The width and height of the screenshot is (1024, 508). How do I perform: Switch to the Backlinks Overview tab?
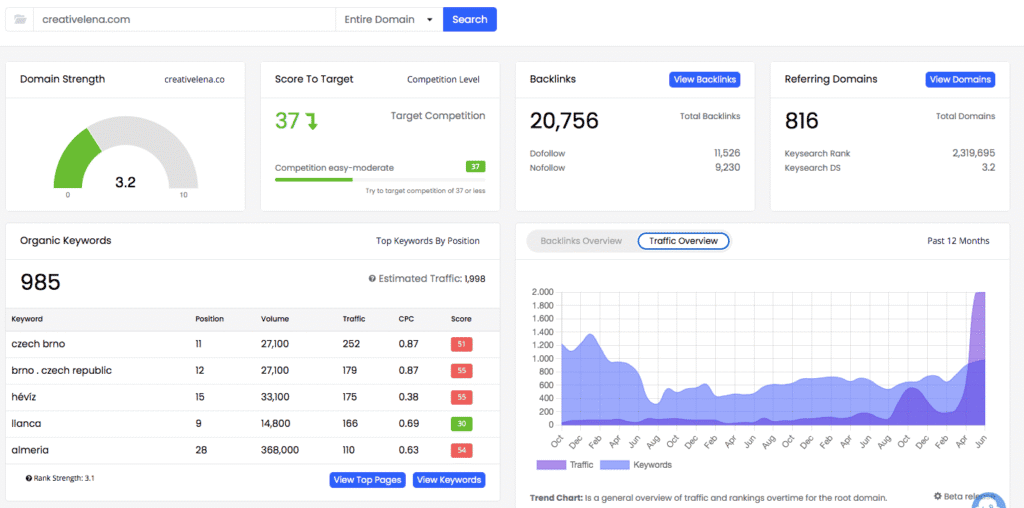pos(581,241)
